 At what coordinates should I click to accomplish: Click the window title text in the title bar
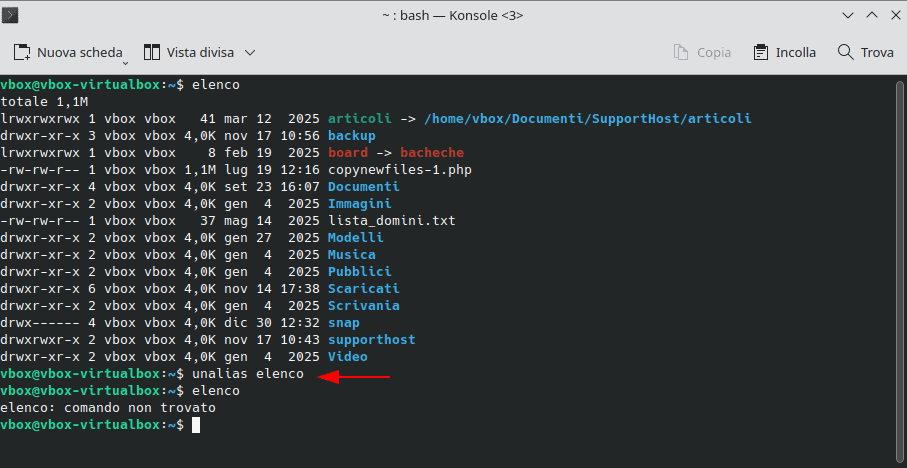point(453,15)
